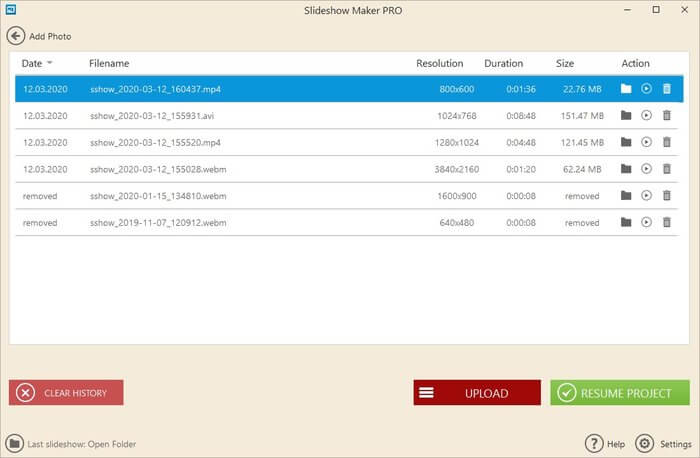The width and height of the screenshot is (700, 458).
Task: Play the sshow_2020-01-15_134810.webm entry
Action: (x=646, y=196)
